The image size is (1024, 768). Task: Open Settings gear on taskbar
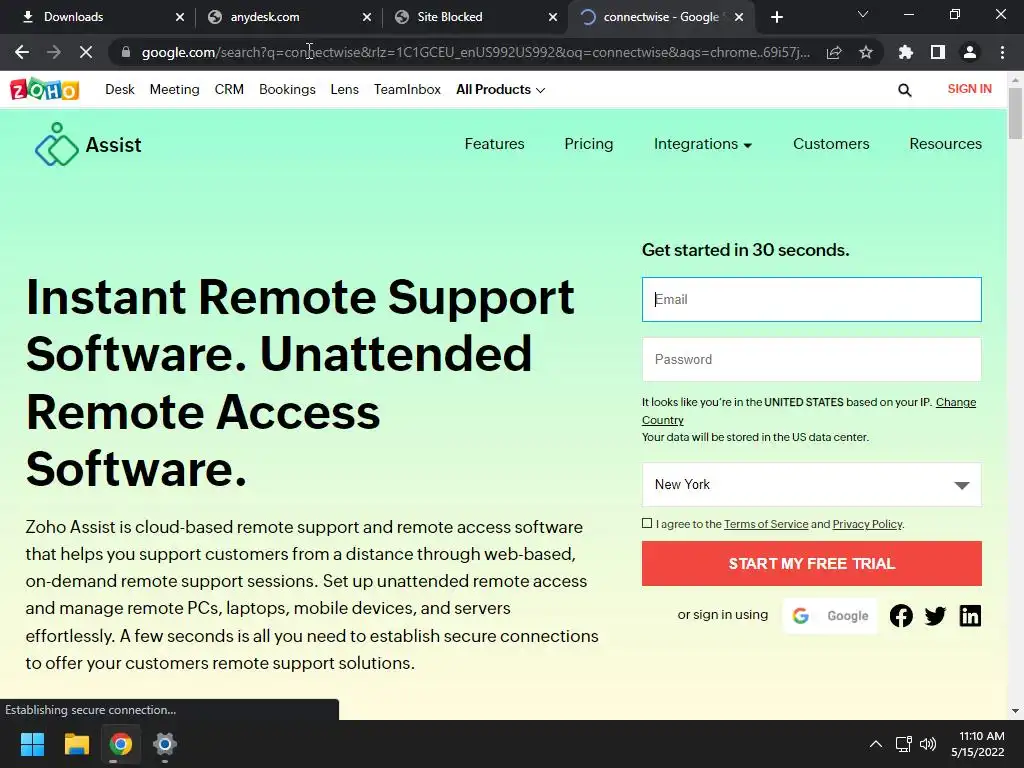(165, 744)
